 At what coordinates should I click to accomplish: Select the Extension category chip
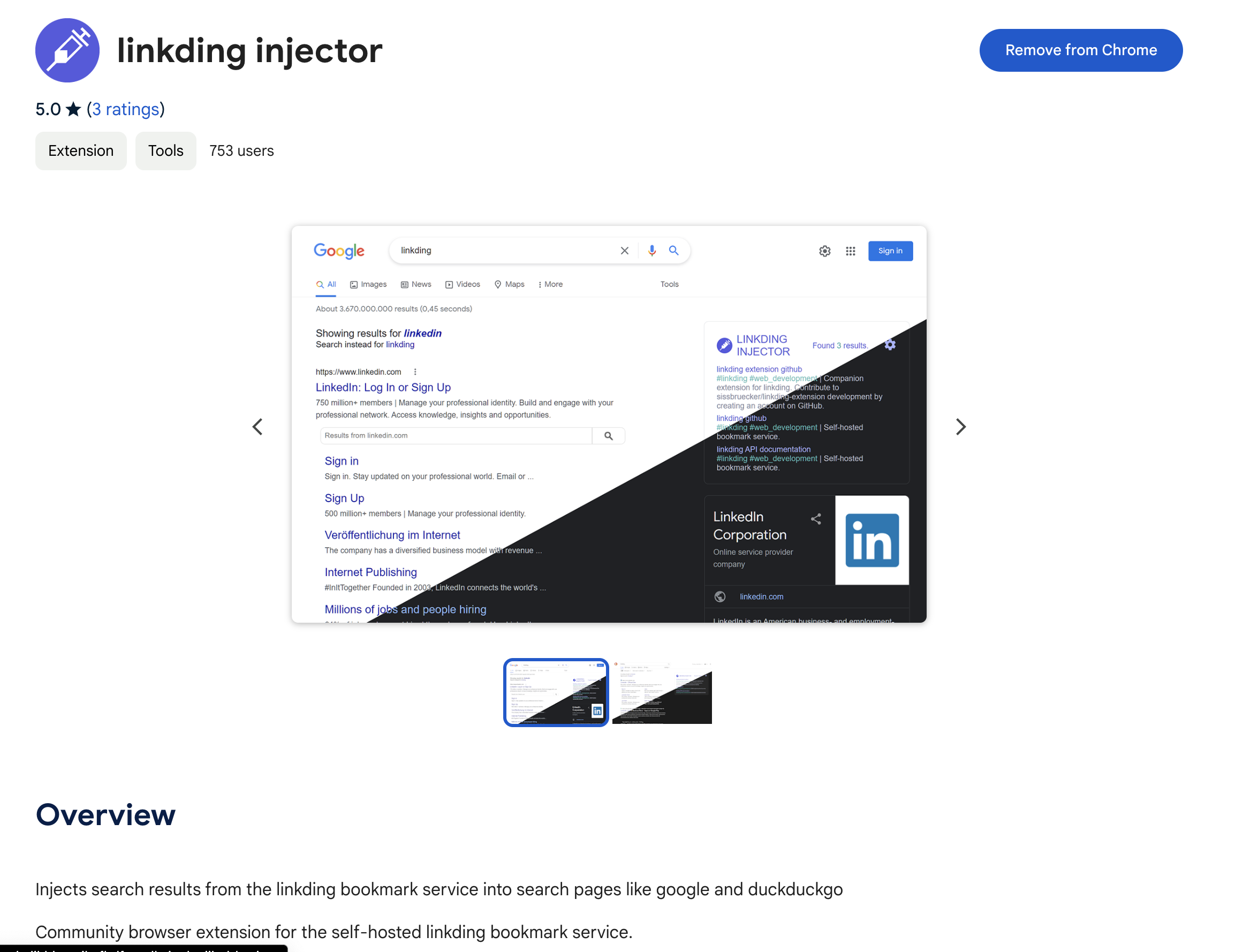(x=81, y=150)
